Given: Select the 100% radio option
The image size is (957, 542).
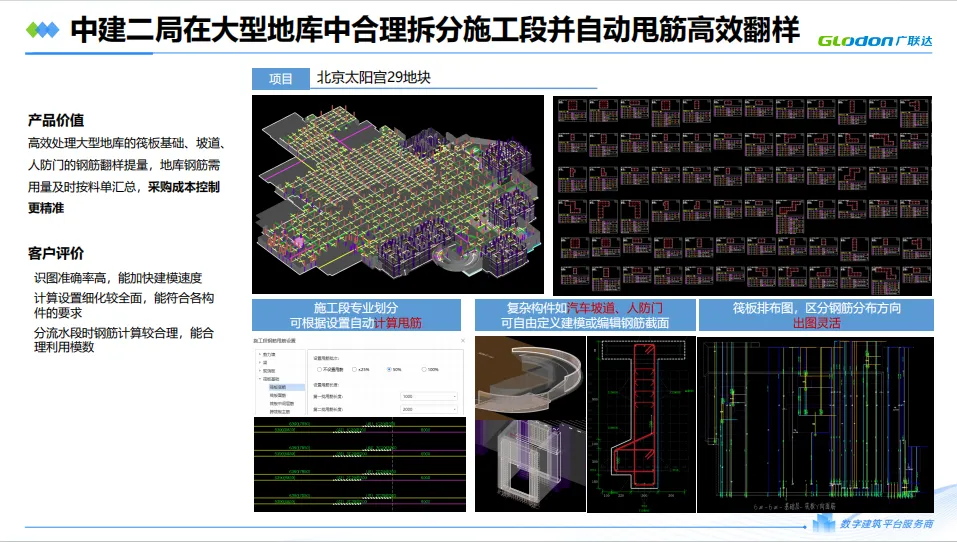Looking at the screenshot, I should pos(424,369).
